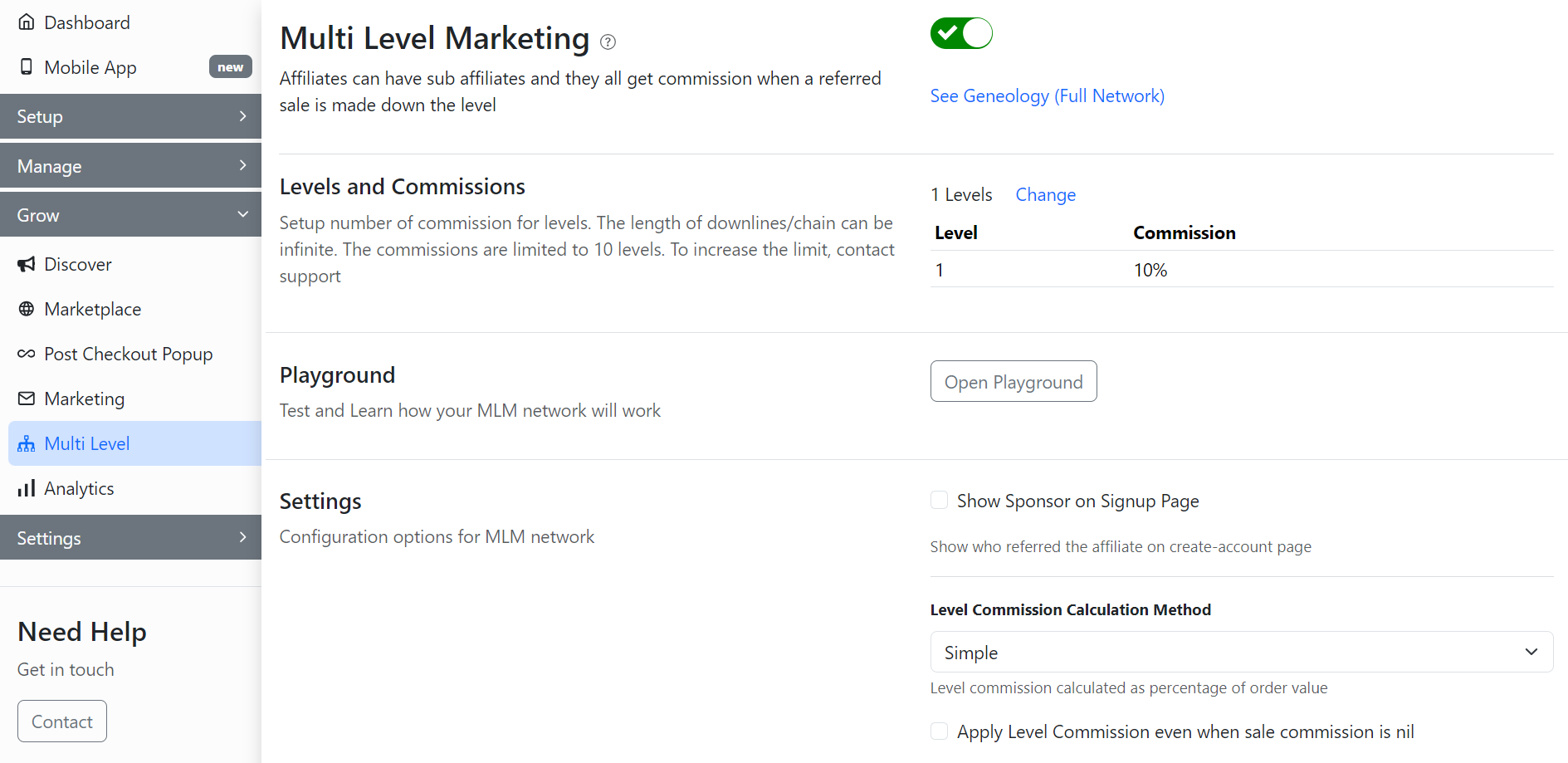
Task: Click Change link next to 1 Levels
Action: 1045,194
